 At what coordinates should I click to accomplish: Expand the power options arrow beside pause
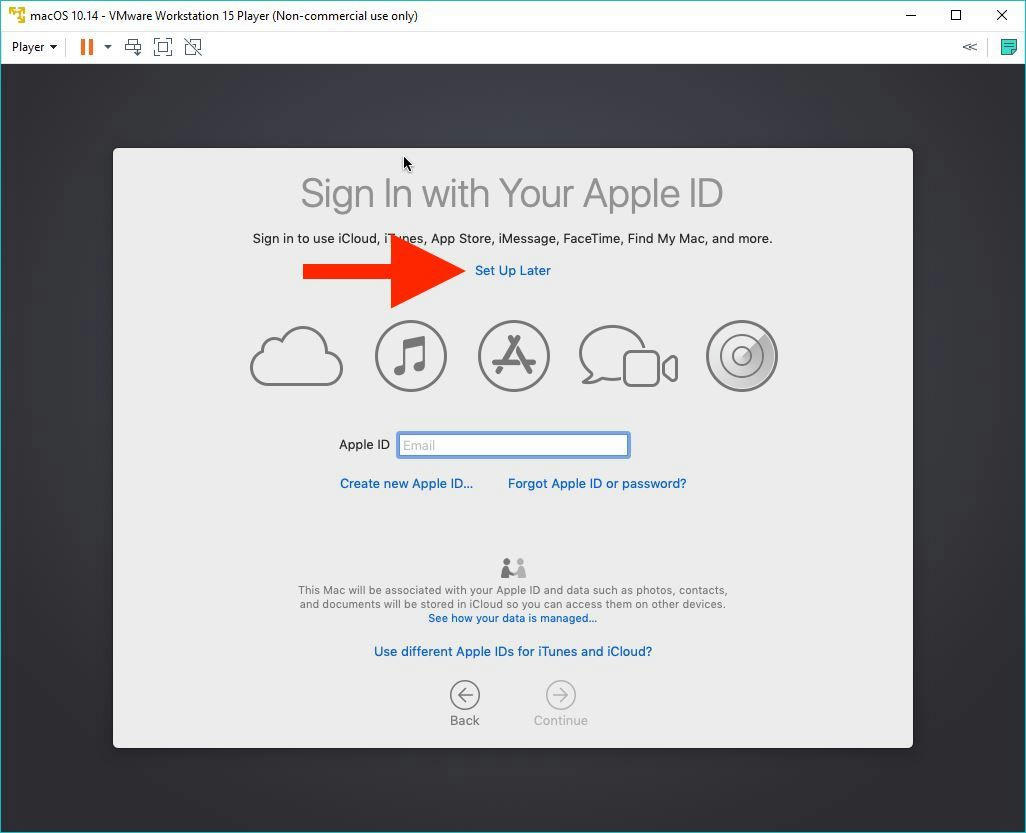108,47
